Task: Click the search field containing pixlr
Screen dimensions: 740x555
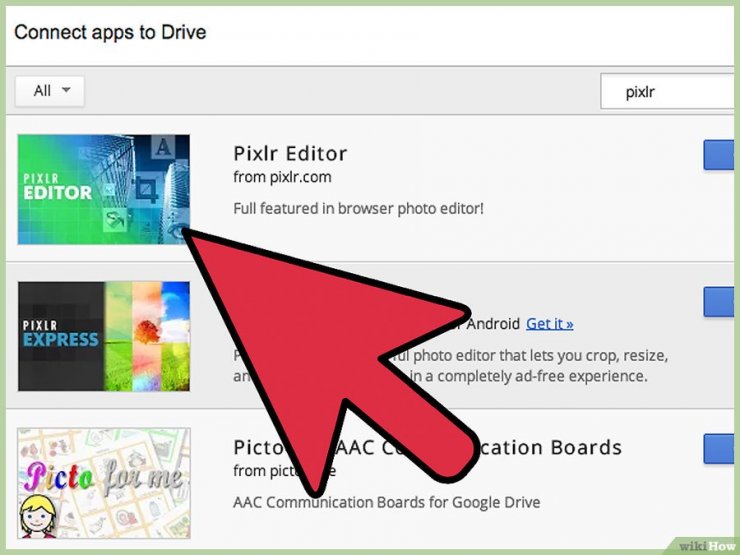Action: [667, 92]
